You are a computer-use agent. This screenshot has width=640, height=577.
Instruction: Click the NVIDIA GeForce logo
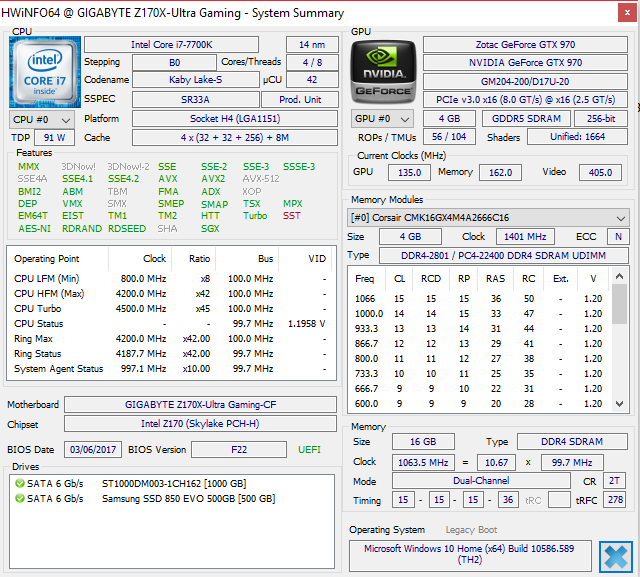(x=383, y=71)
